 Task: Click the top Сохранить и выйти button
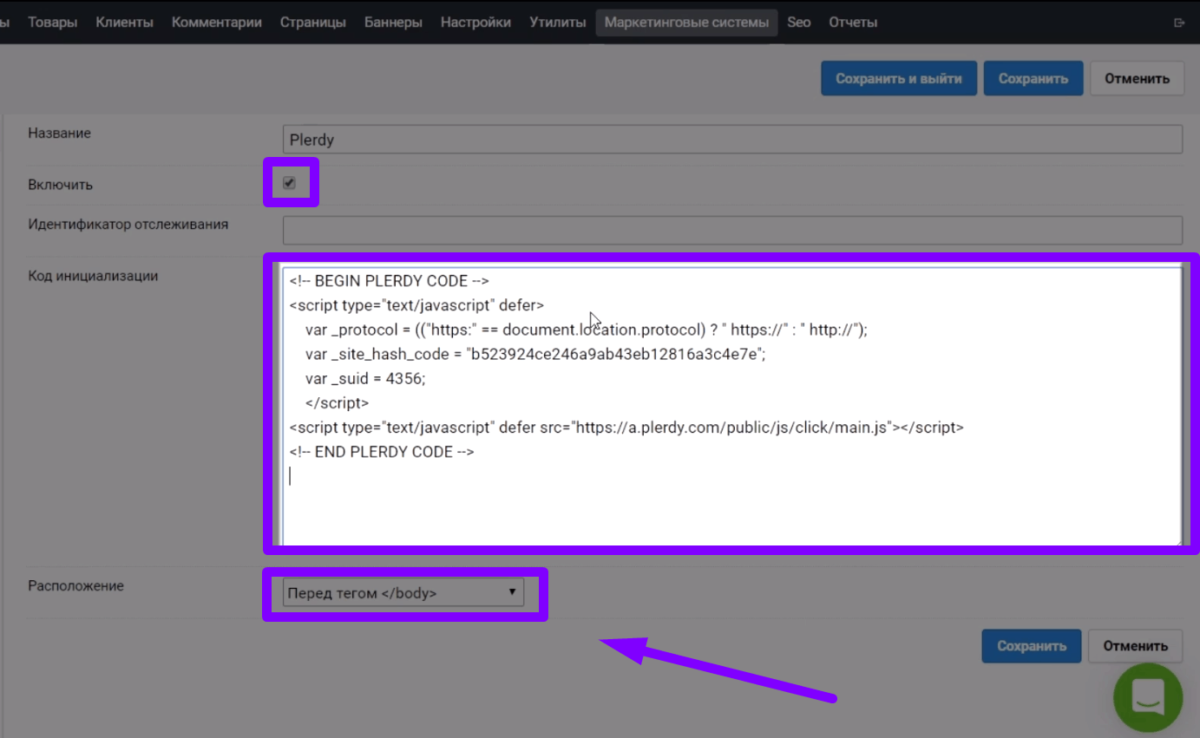click(899, 78)
